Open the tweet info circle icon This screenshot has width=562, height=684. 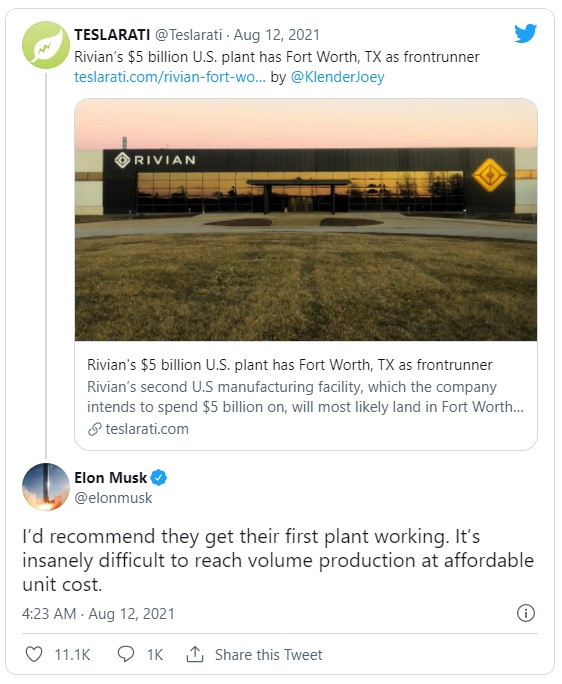click(x=525, y=613)
